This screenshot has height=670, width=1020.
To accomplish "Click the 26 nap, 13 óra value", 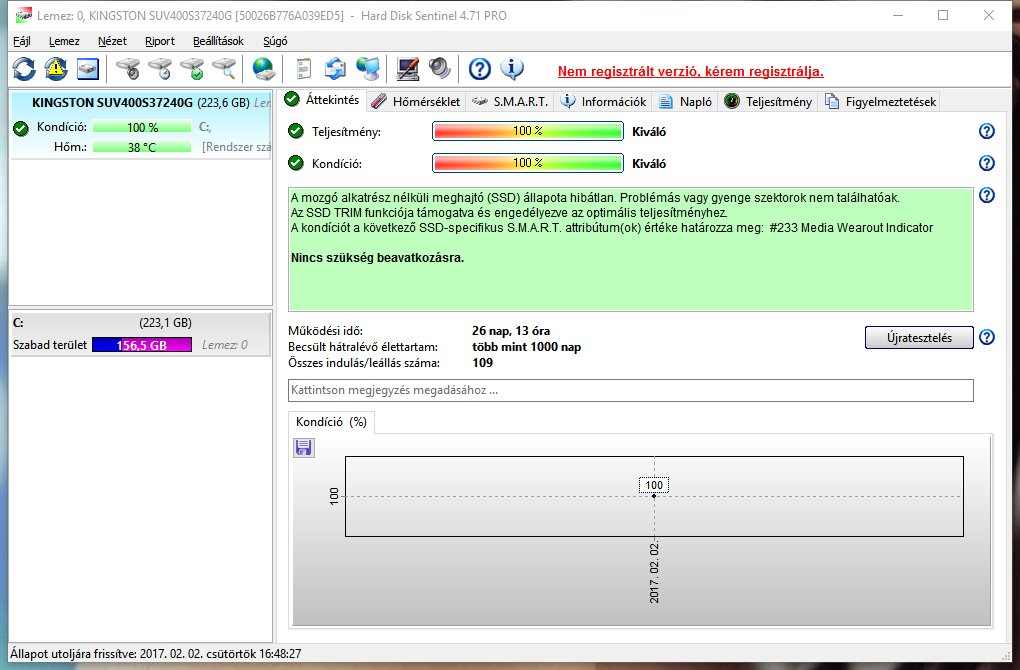I will (511, 331).
